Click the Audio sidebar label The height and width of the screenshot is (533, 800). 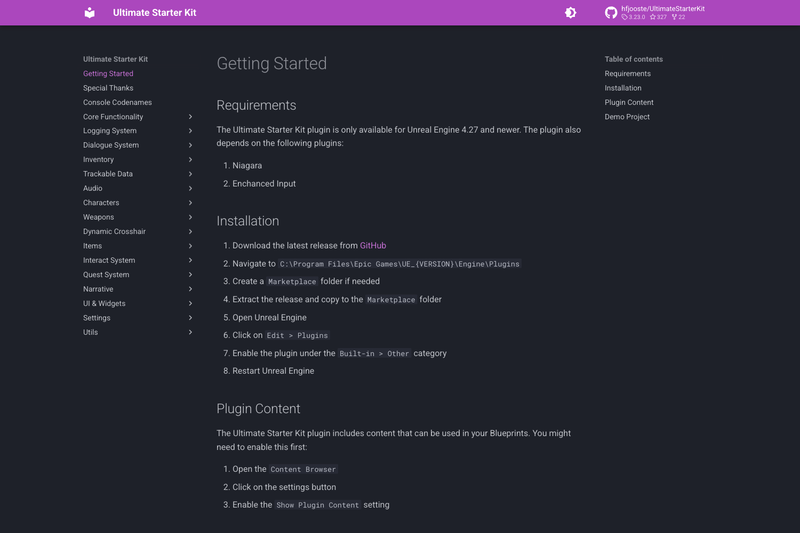tap(92, 188)
